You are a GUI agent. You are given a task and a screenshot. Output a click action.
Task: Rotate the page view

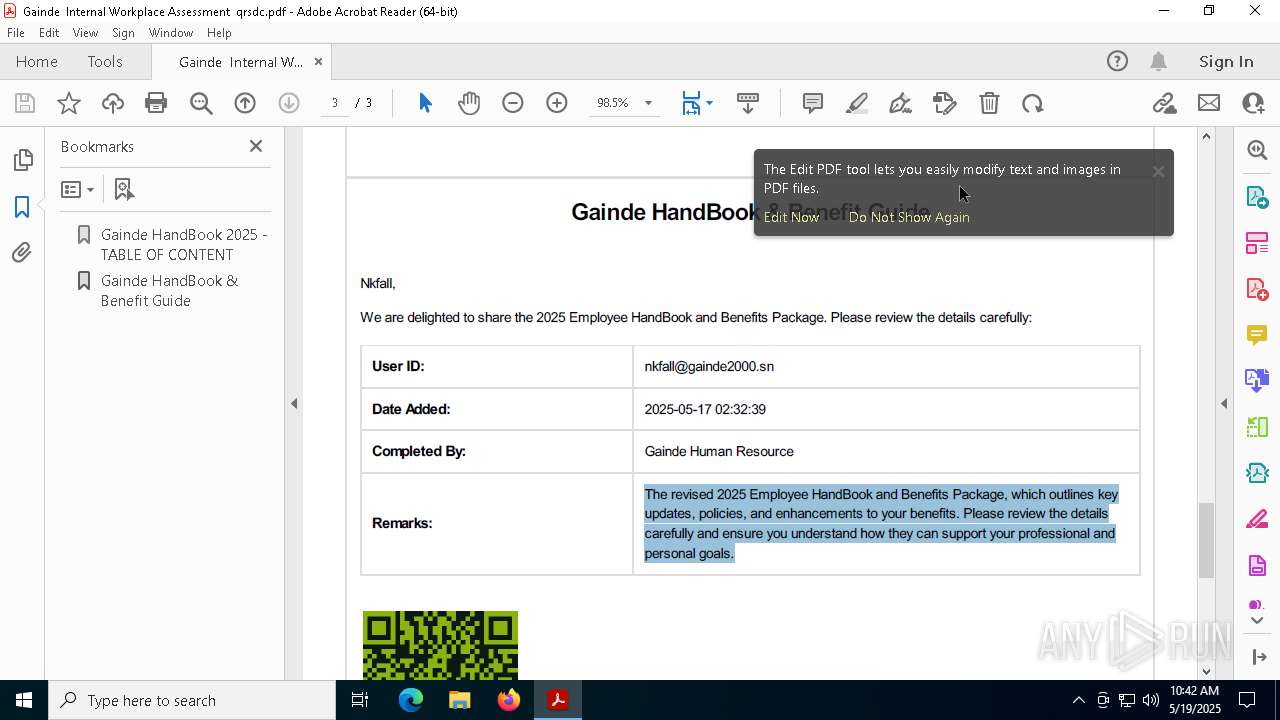[x=1033, y=103]
